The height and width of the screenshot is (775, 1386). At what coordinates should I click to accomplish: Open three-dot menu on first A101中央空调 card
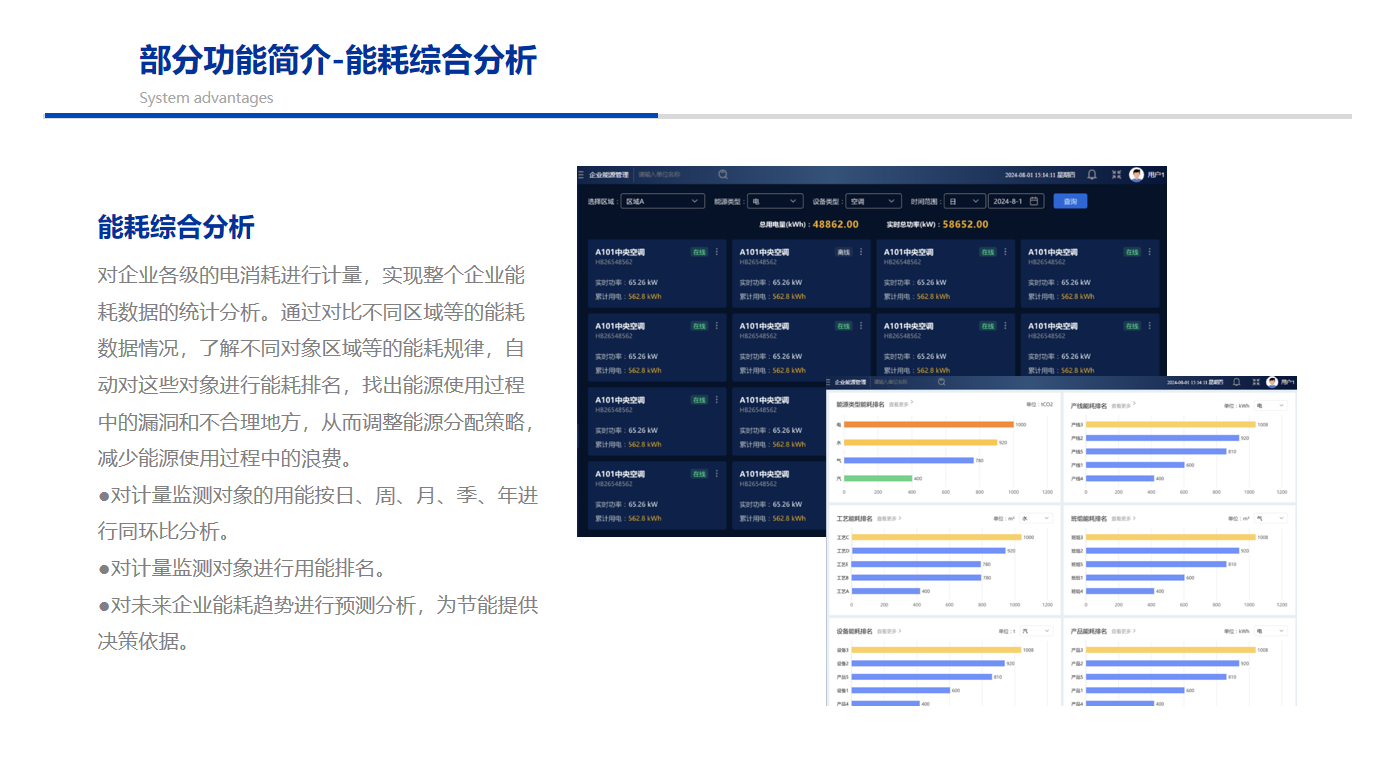pyautogui.click(x=716, y=252)
